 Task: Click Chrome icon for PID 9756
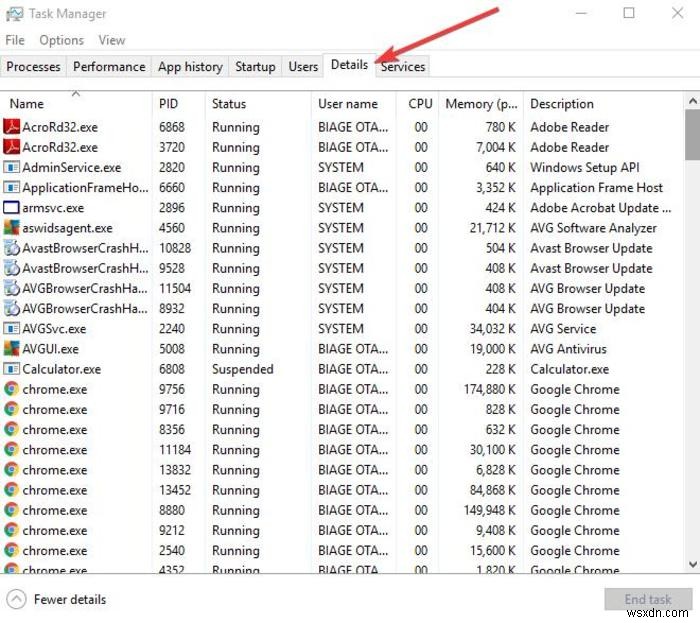(x=12, y=389)
